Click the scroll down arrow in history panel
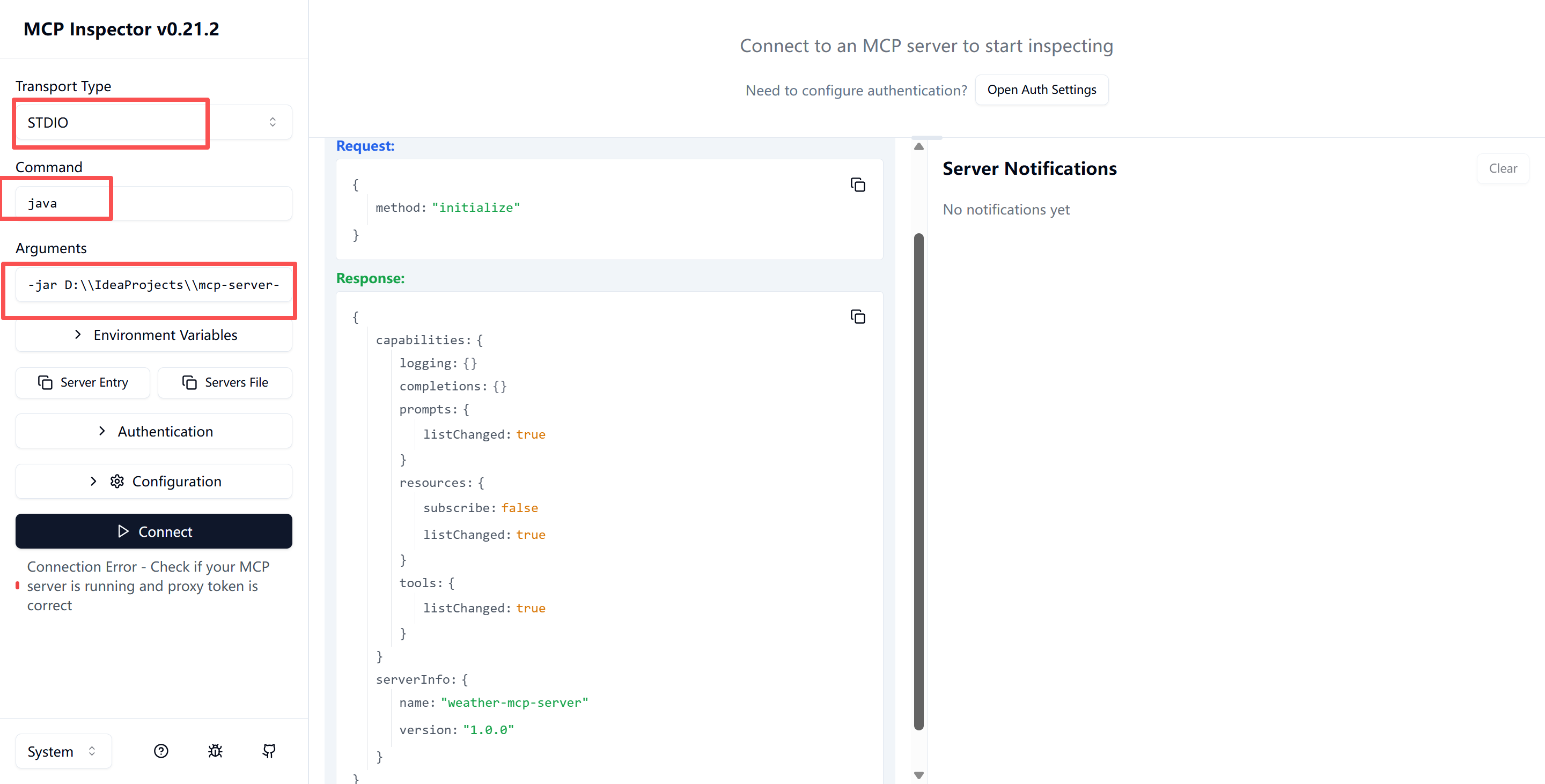Image resolution: width=1545 pixels, height=784 pixels. point(918,775)
